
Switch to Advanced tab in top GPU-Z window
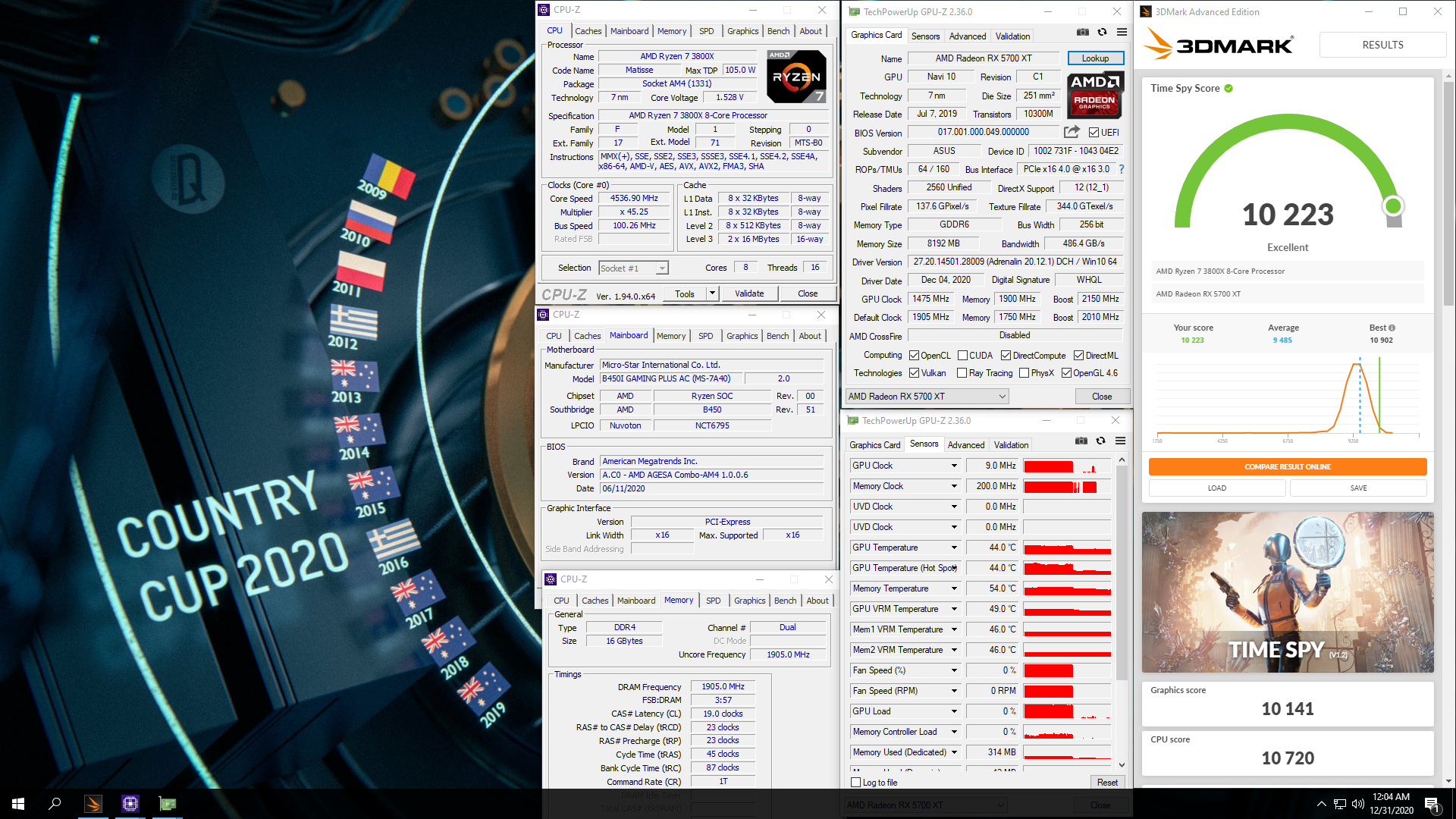click(968, 36)
